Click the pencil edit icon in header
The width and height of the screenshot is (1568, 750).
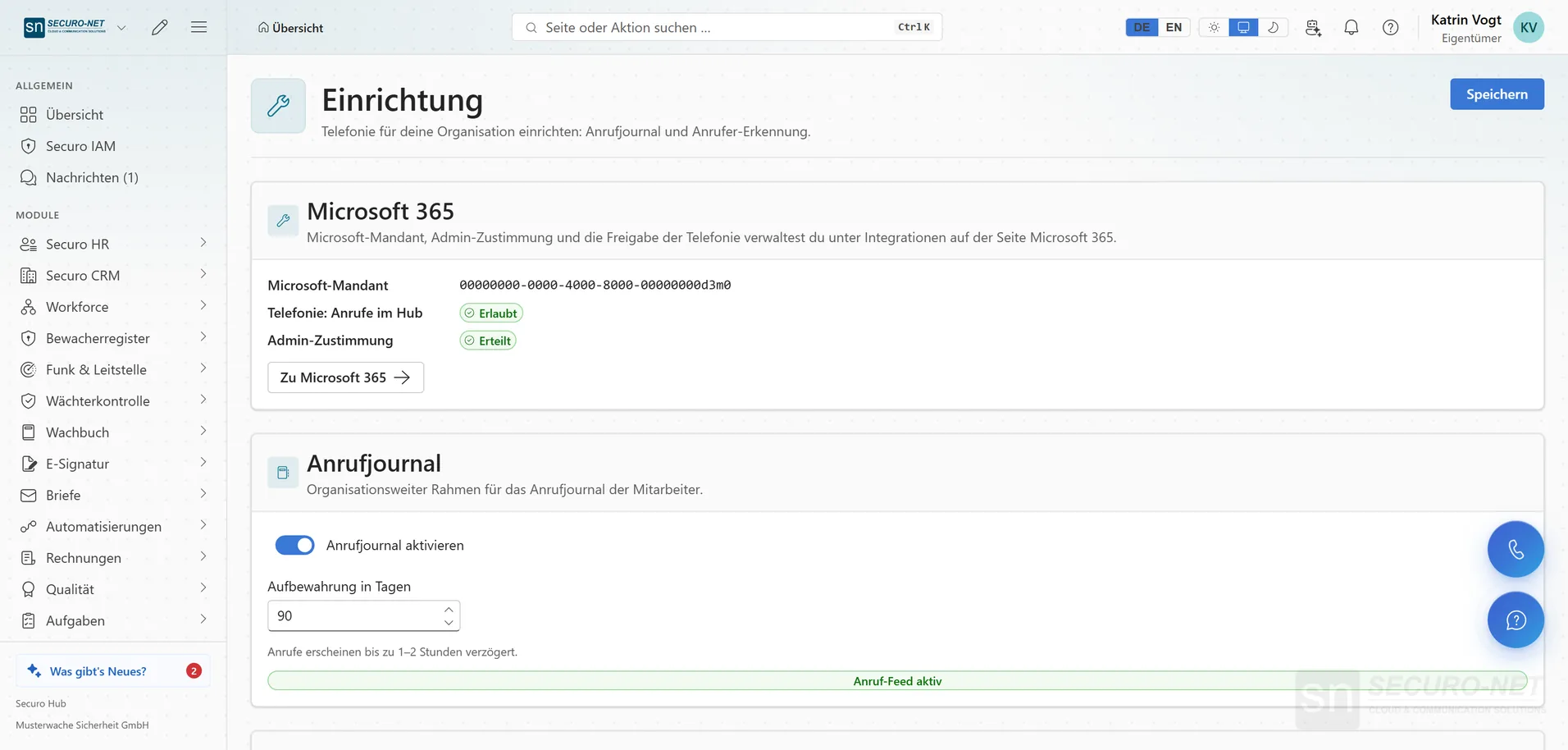click(x=160, y=27)
